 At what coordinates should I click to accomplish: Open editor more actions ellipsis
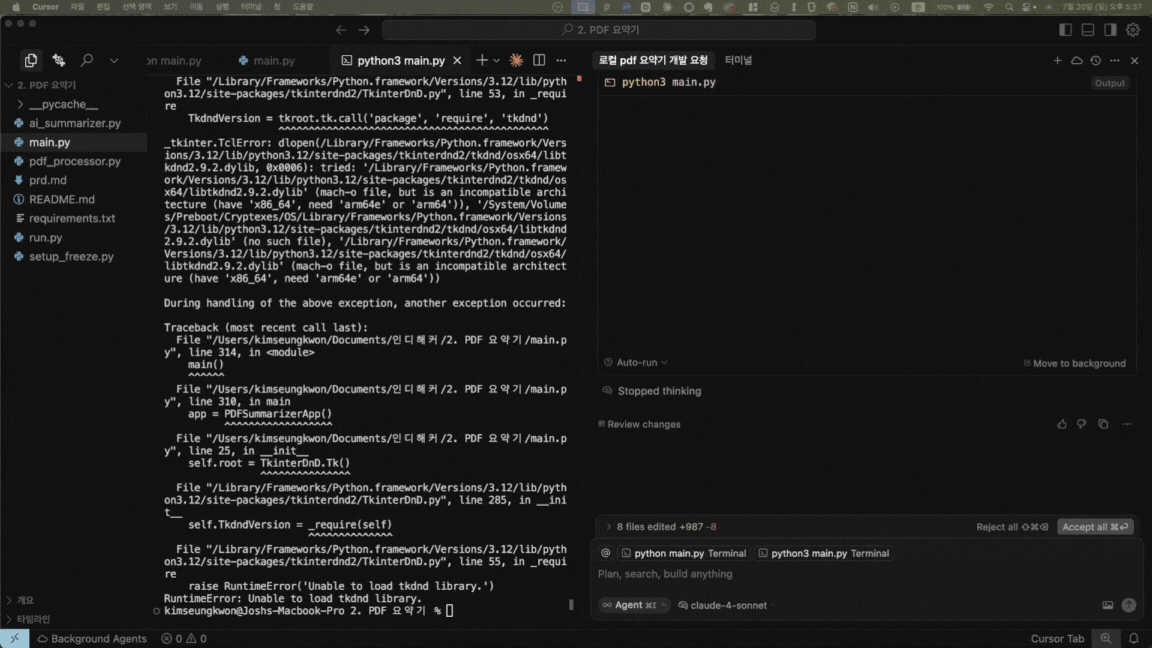tap(561, 60)
